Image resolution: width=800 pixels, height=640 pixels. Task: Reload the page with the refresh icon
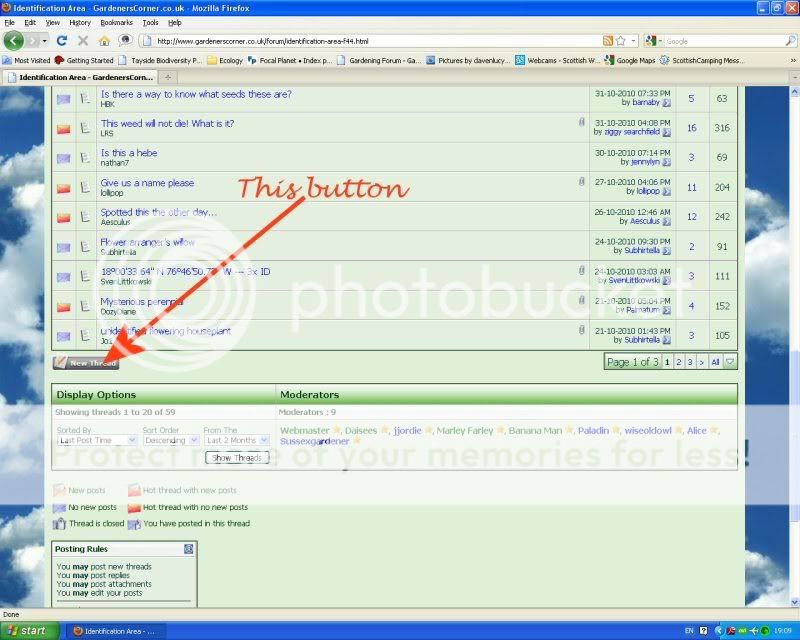[x=62, y=41]
